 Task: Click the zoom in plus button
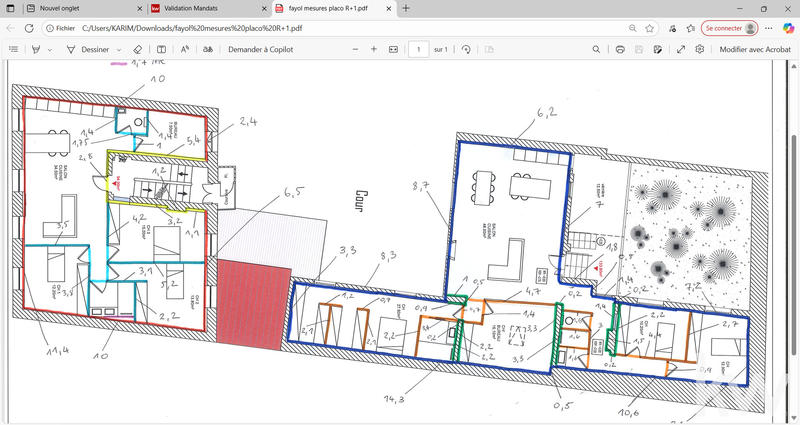pyautogui.click(x=374, y=49)
